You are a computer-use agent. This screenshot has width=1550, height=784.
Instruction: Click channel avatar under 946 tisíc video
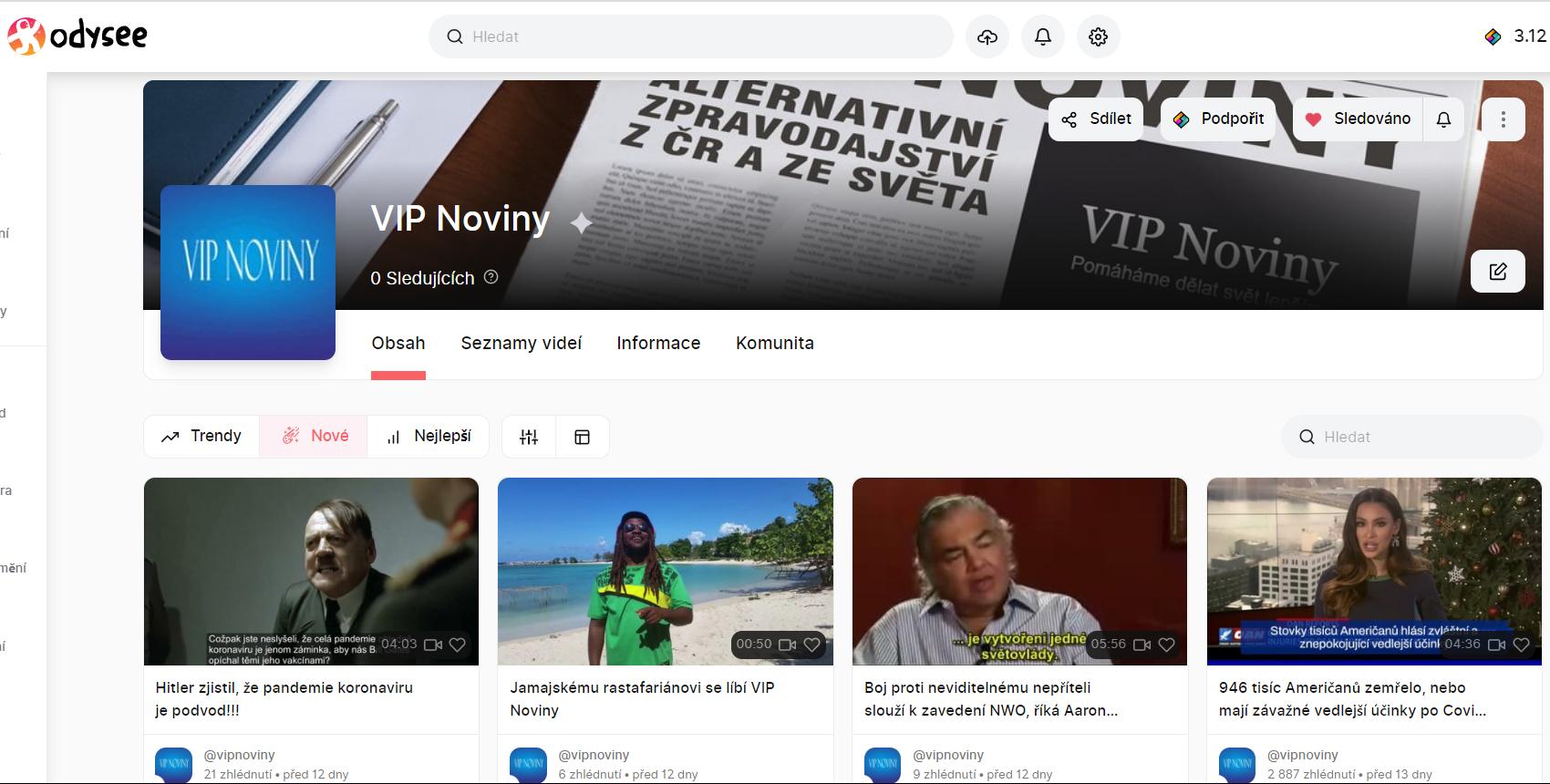point(1237,764)
